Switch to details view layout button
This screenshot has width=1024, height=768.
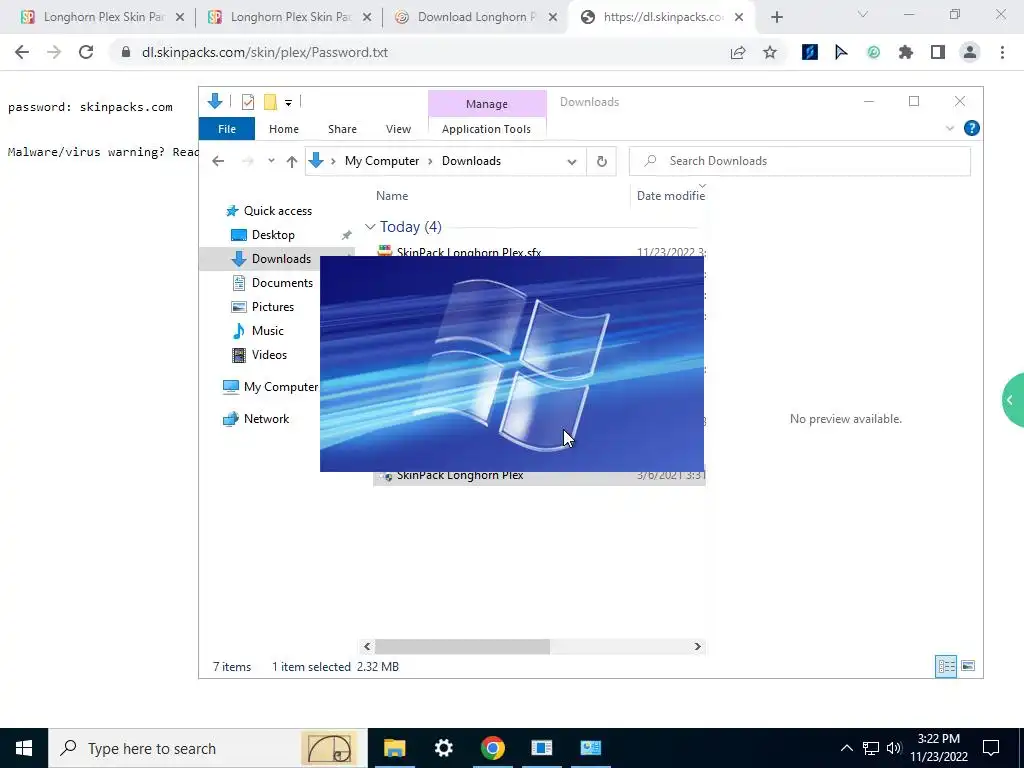tap(946, 666)
